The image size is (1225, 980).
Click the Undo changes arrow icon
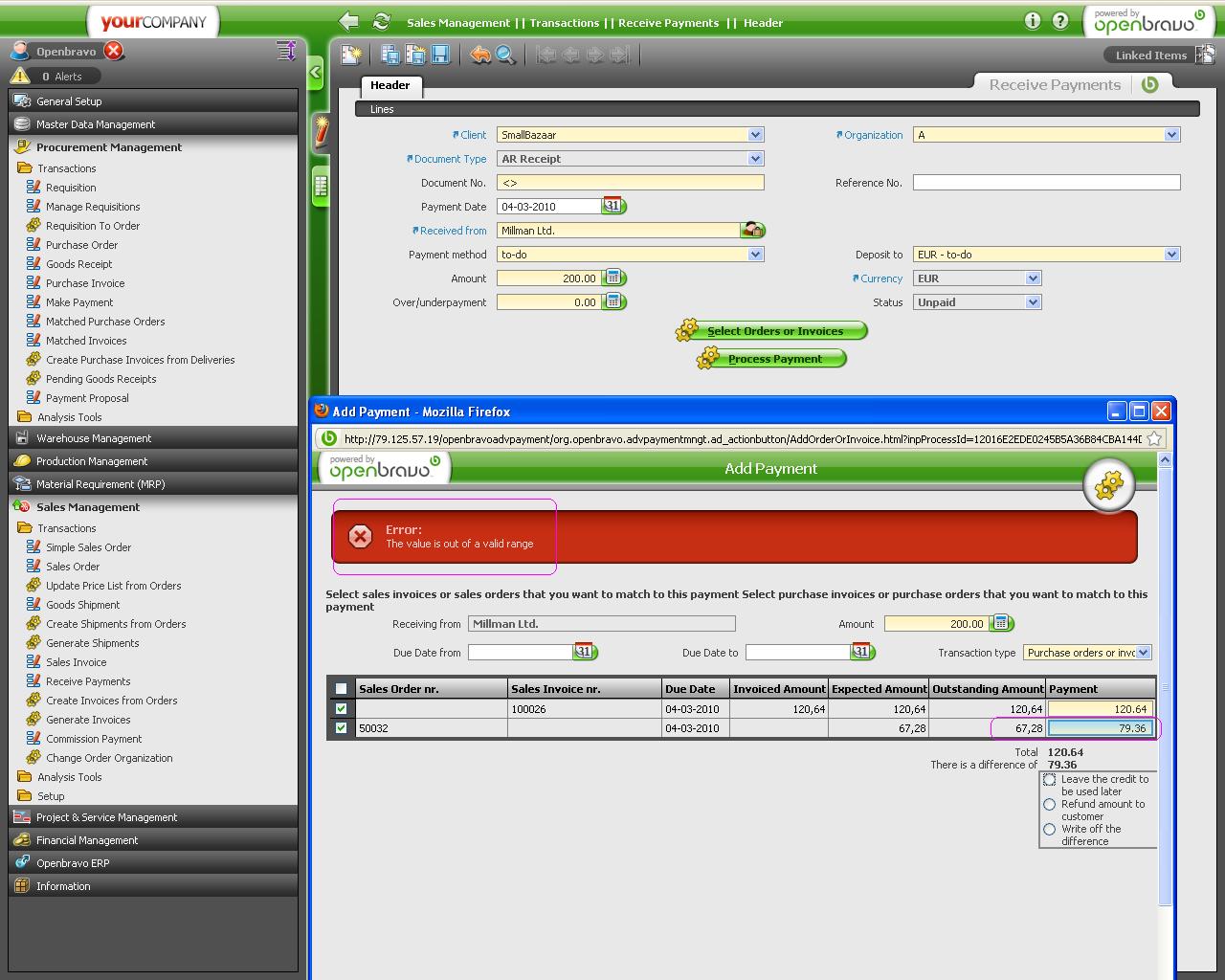pyautogui.click(x=479, y=55)
